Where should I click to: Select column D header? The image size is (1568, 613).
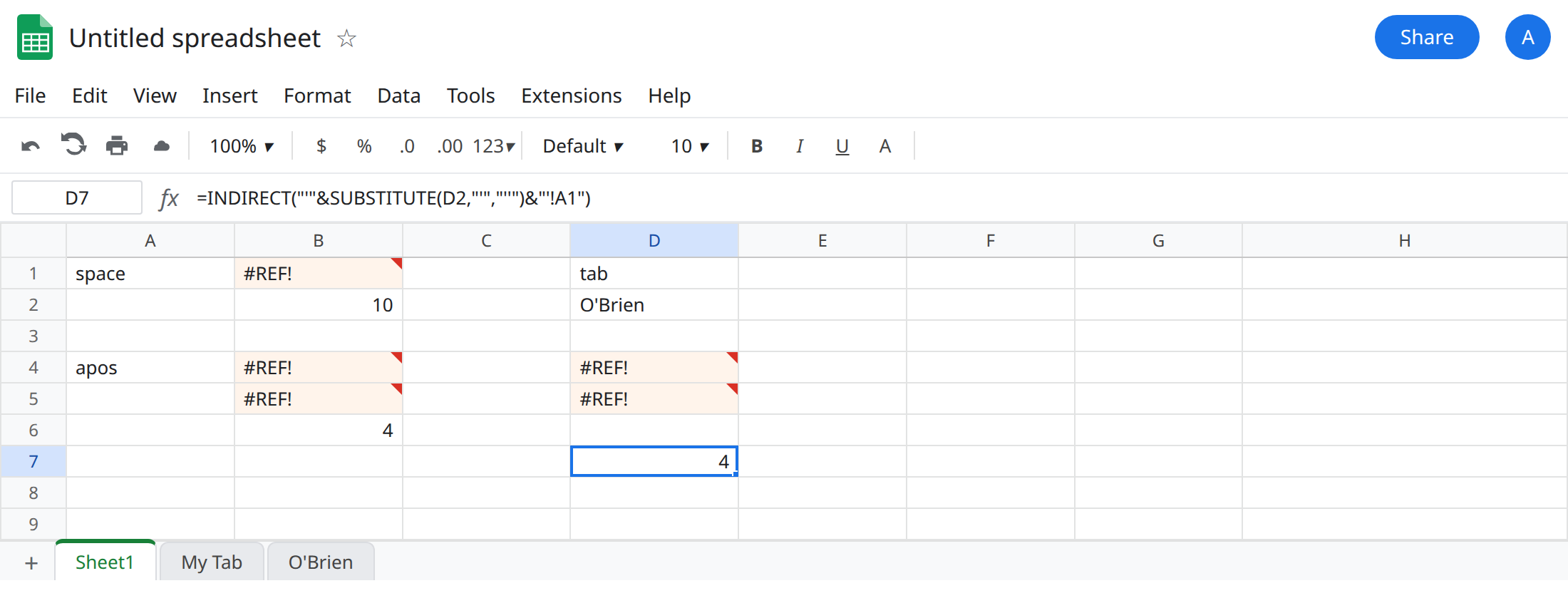(654, 241)
